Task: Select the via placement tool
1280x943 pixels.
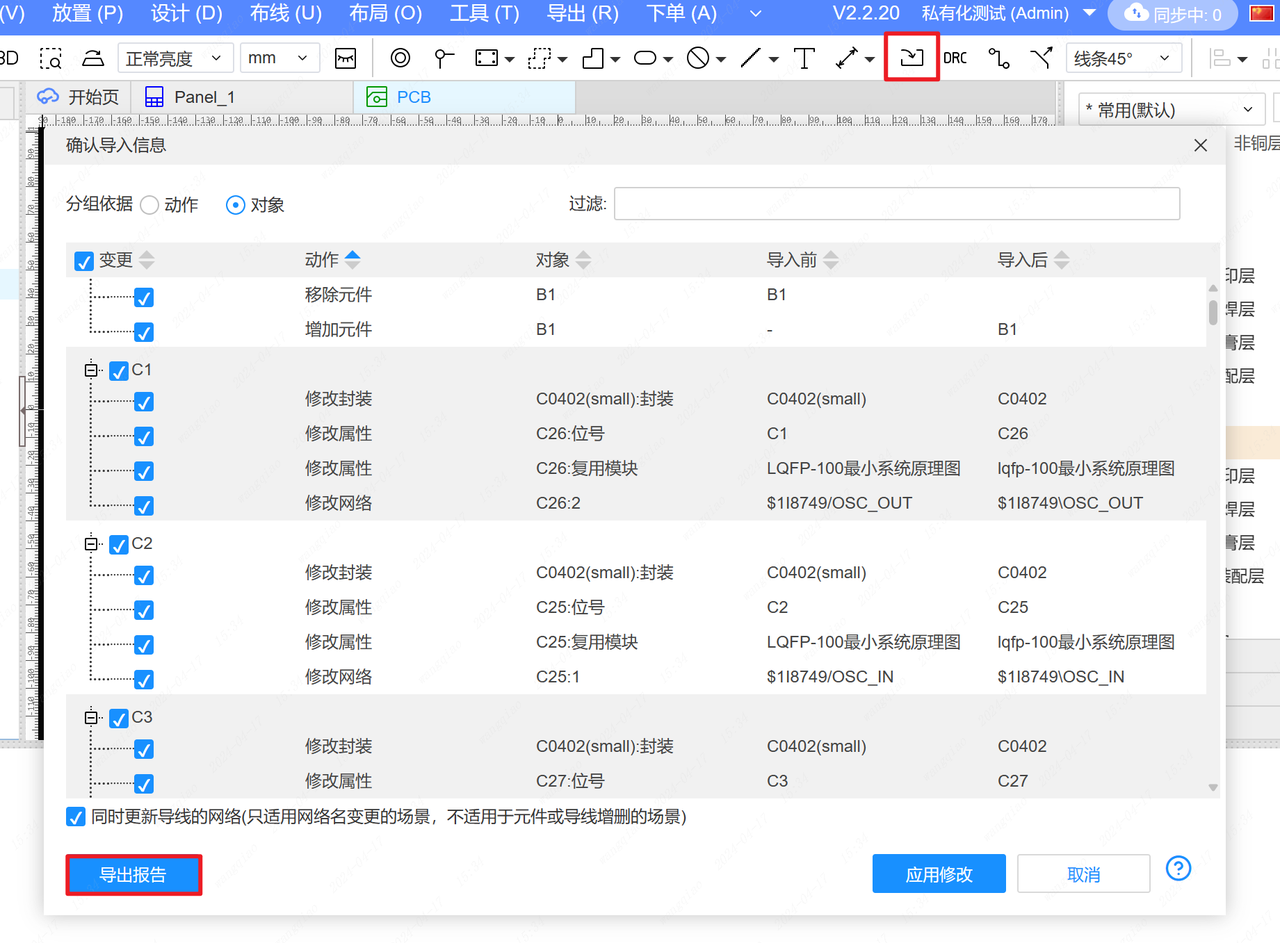Action: pos(400,58)
